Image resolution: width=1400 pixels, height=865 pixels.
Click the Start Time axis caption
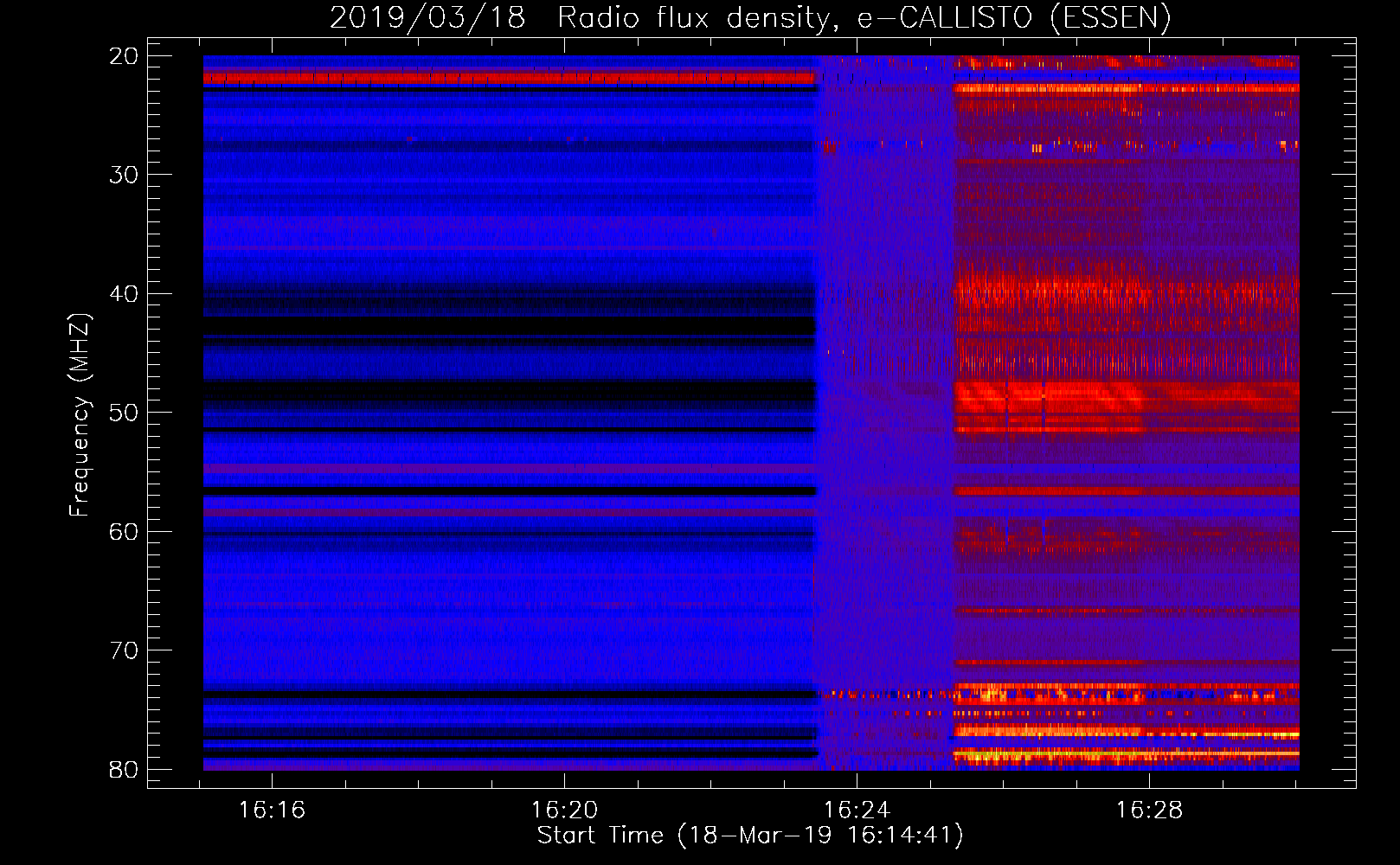[749, 836]
